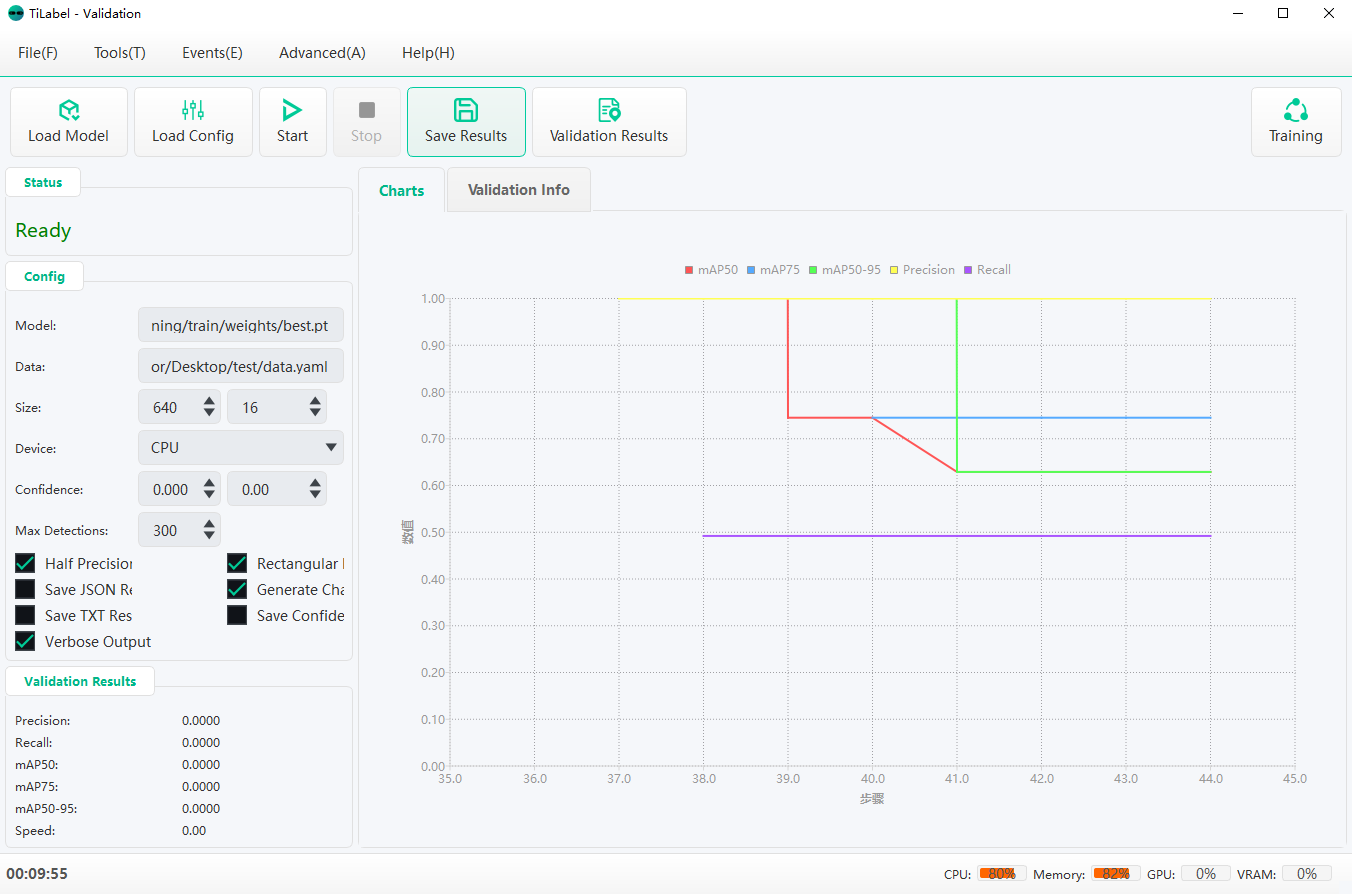This screenshot has width=1352, height=894.
Task: Uncheck the Verbose Output option
Action: point(25,641)
